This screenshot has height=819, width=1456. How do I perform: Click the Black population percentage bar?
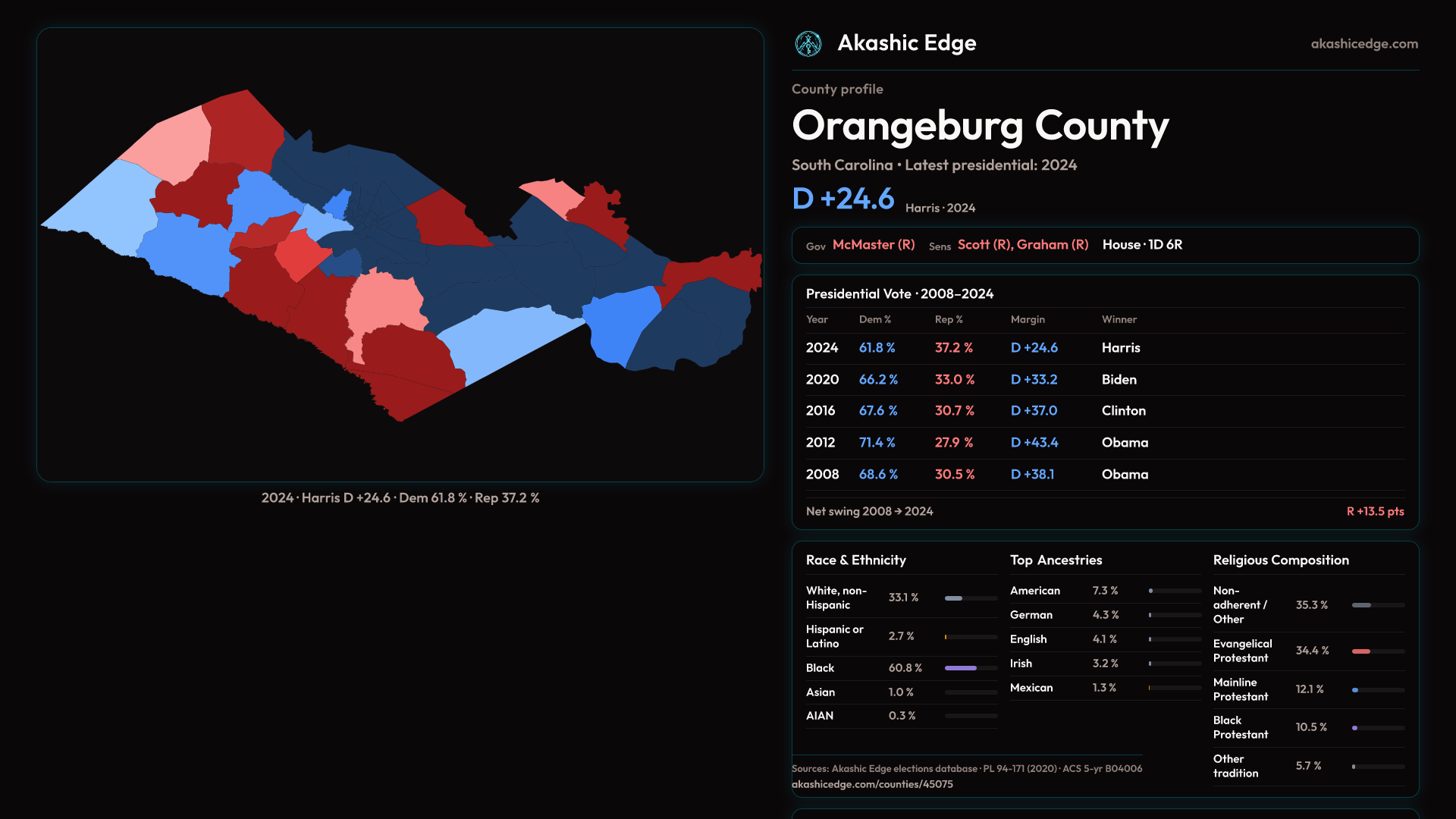(x=962, y=668)
